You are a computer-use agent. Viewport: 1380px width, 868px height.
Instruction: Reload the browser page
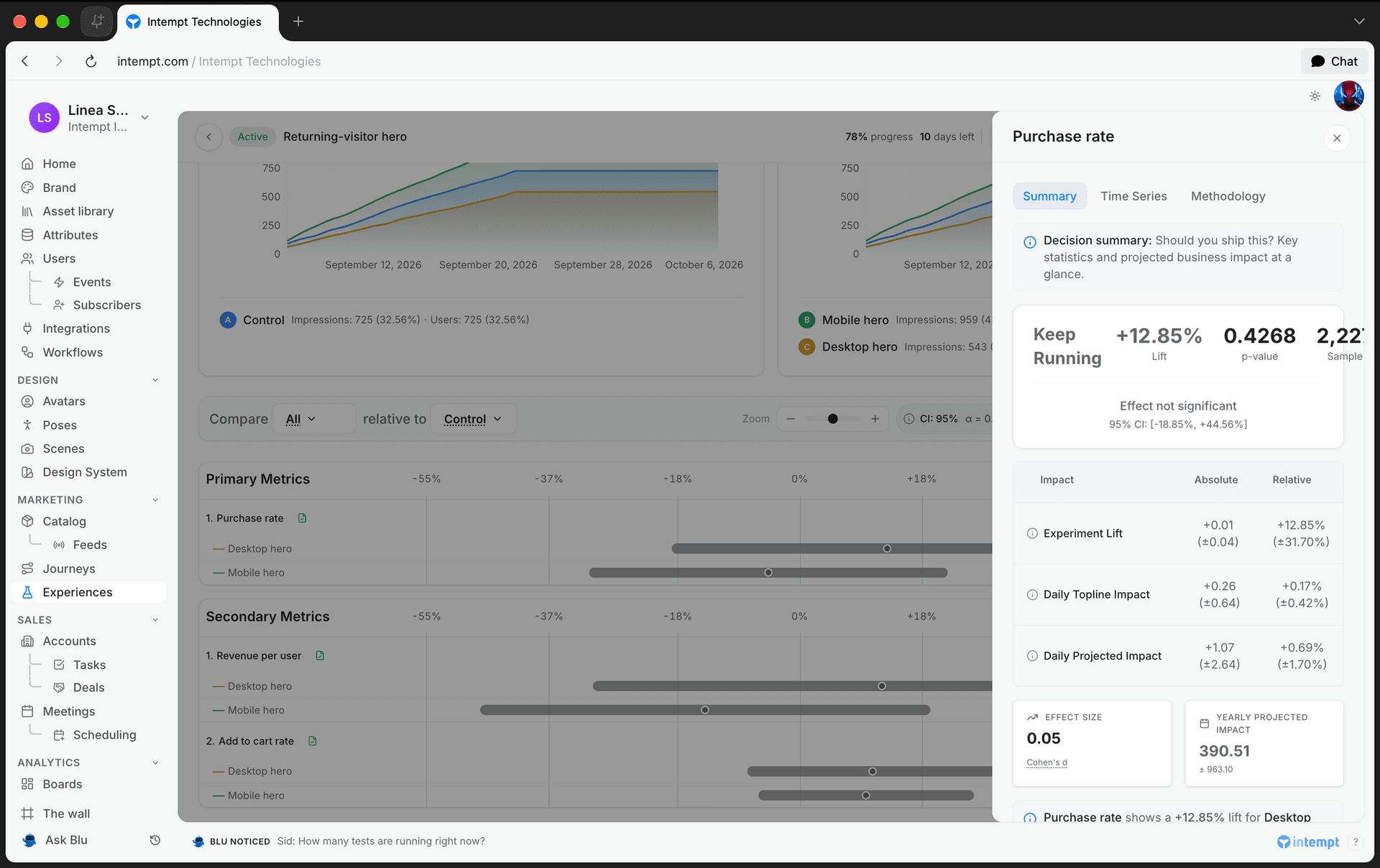coord(91,61)
